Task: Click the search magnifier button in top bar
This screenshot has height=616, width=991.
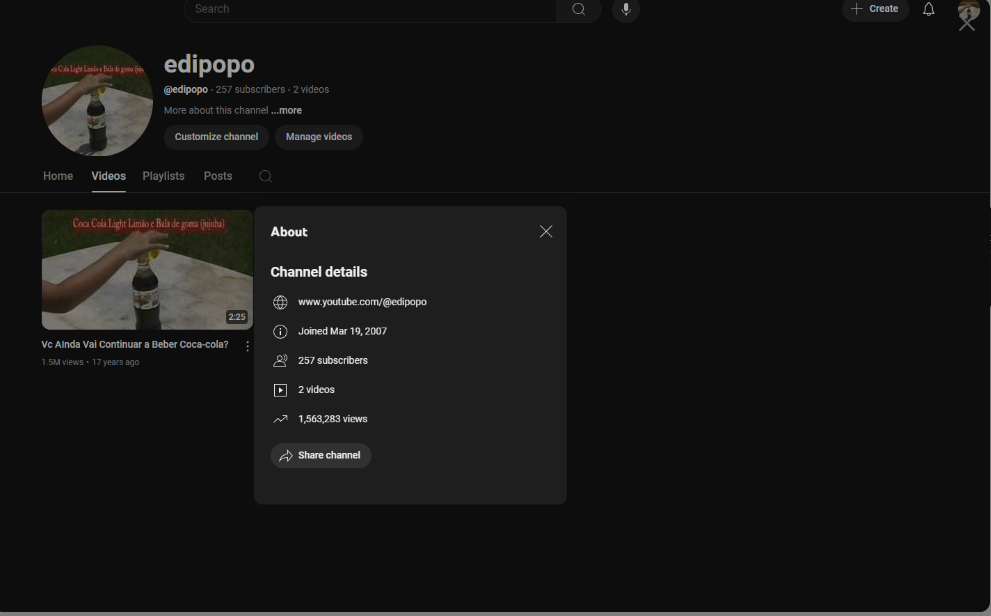Action: tap(579, 9)
